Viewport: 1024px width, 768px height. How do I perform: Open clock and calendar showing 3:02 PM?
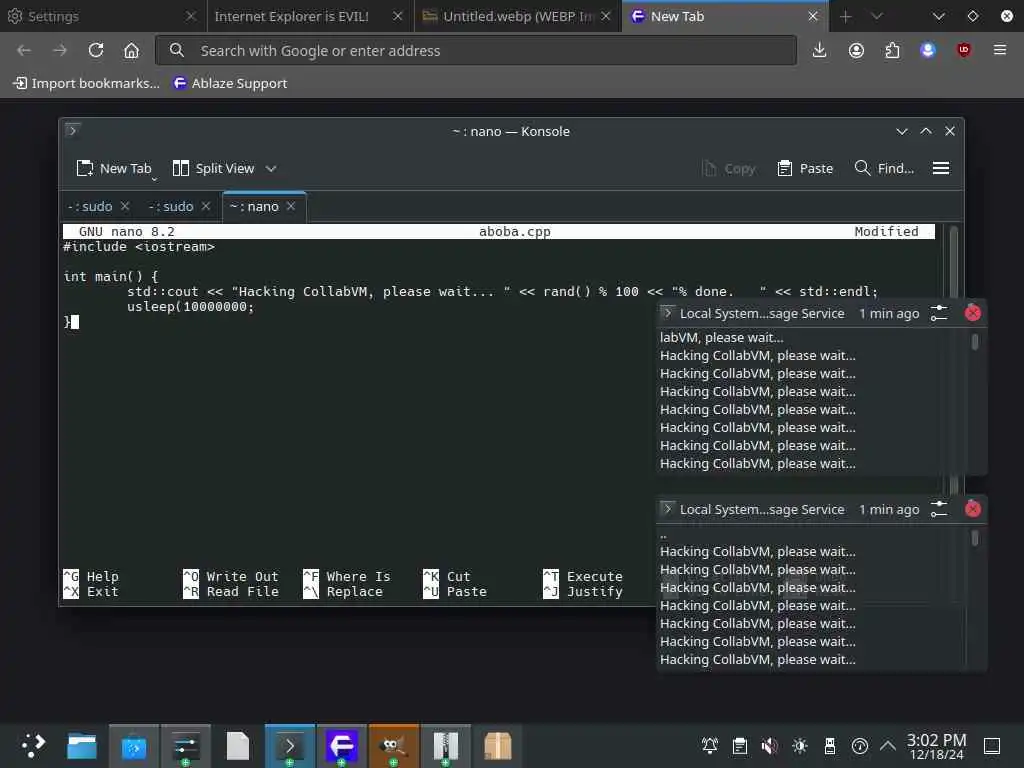[936, 746]
